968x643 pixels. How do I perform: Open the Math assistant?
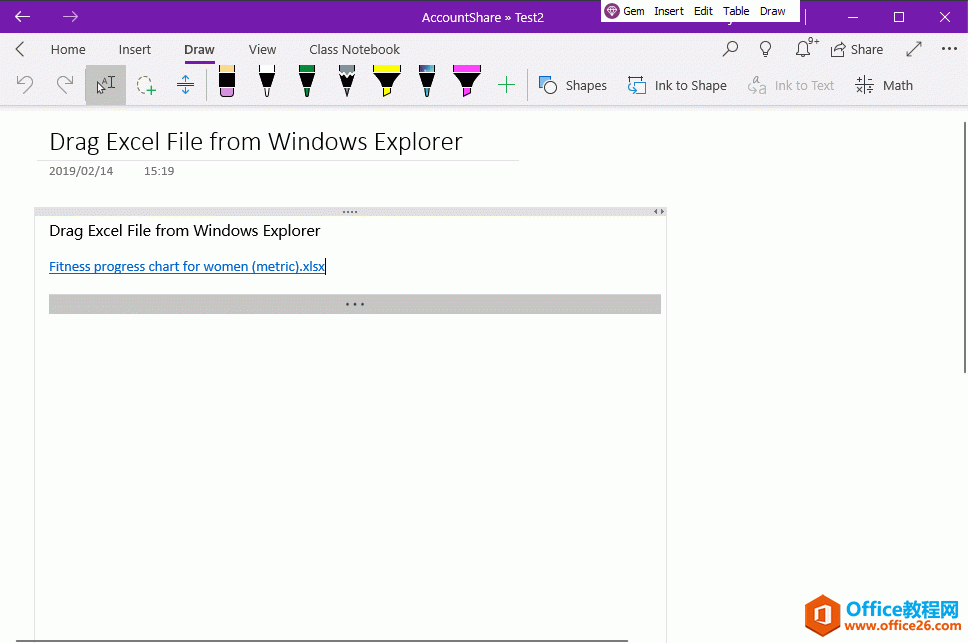(x=883, y=85)
